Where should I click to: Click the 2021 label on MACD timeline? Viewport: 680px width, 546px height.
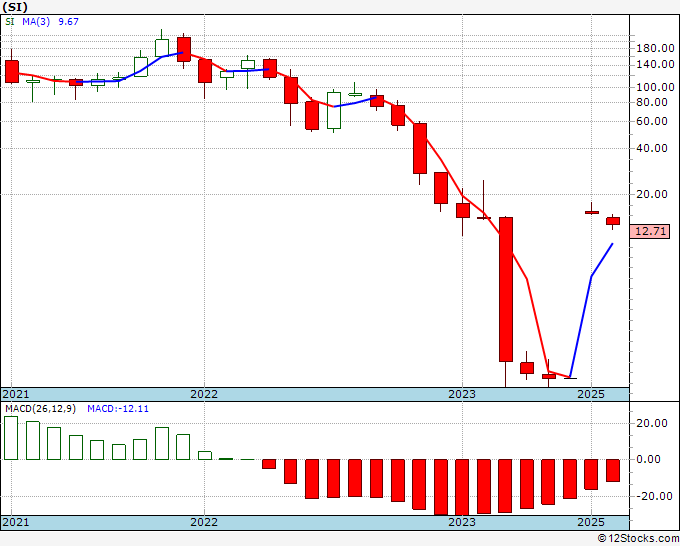click(x=16, y=522)
